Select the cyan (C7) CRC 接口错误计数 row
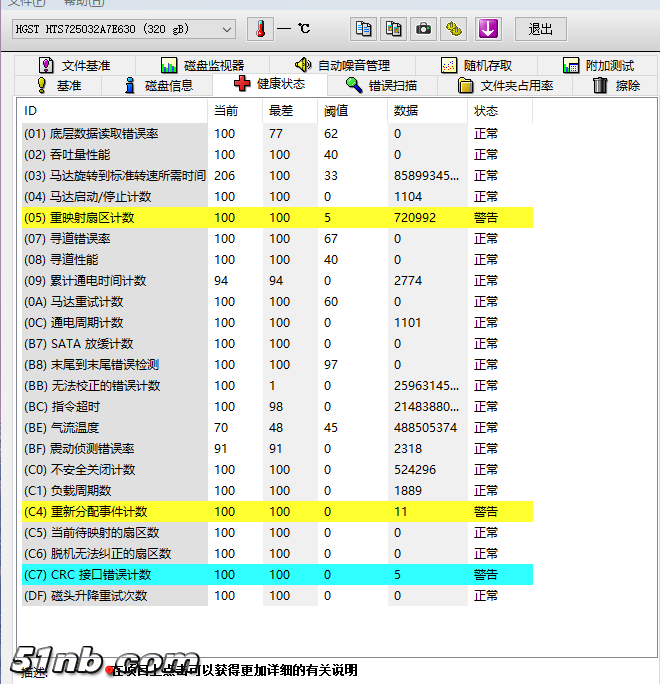The height and width of the screenshot is (684, 660). tap(275, 574)
